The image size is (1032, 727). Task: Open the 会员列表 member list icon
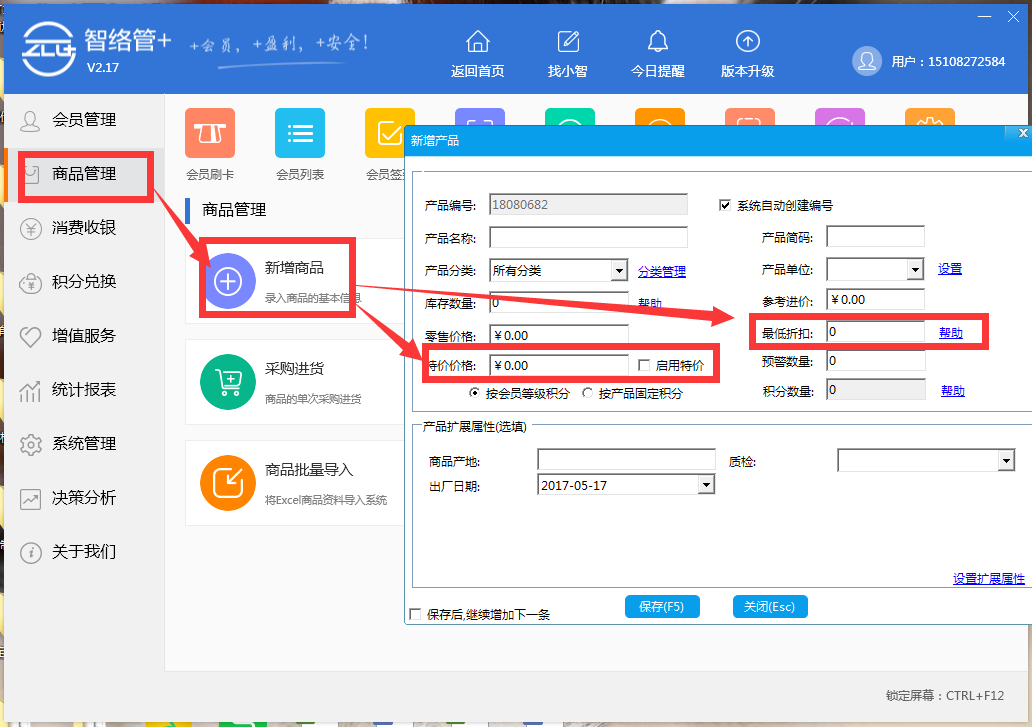point(299,133)
